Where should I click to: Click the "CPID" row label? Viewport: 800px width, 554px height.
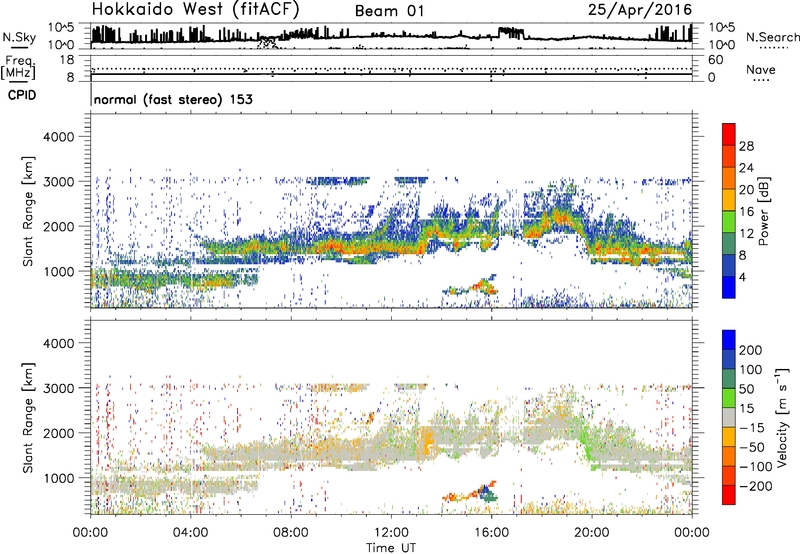(x=22, y=95)
